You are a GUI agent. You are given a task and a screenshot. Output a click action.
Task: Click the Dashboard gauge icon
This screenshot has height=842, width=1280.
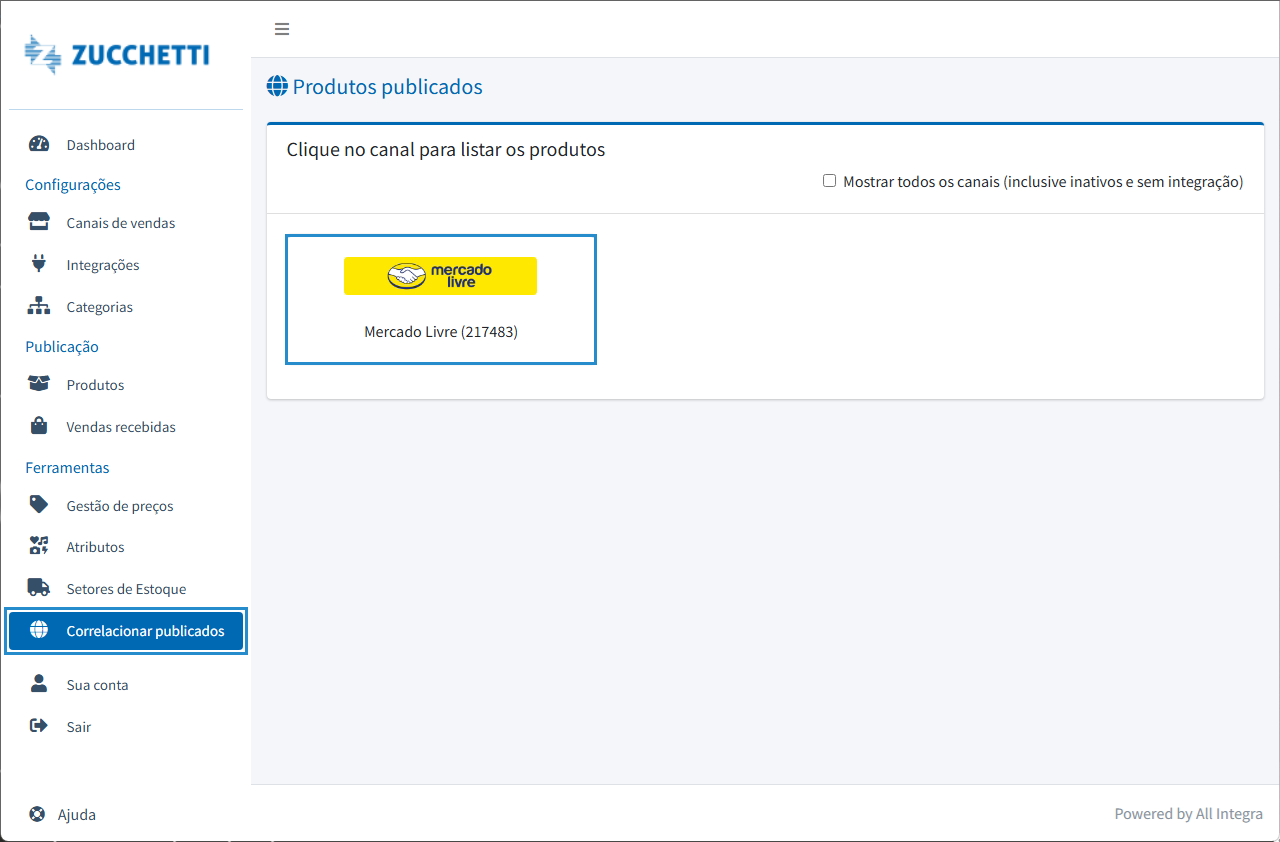(x=39, y=144)
